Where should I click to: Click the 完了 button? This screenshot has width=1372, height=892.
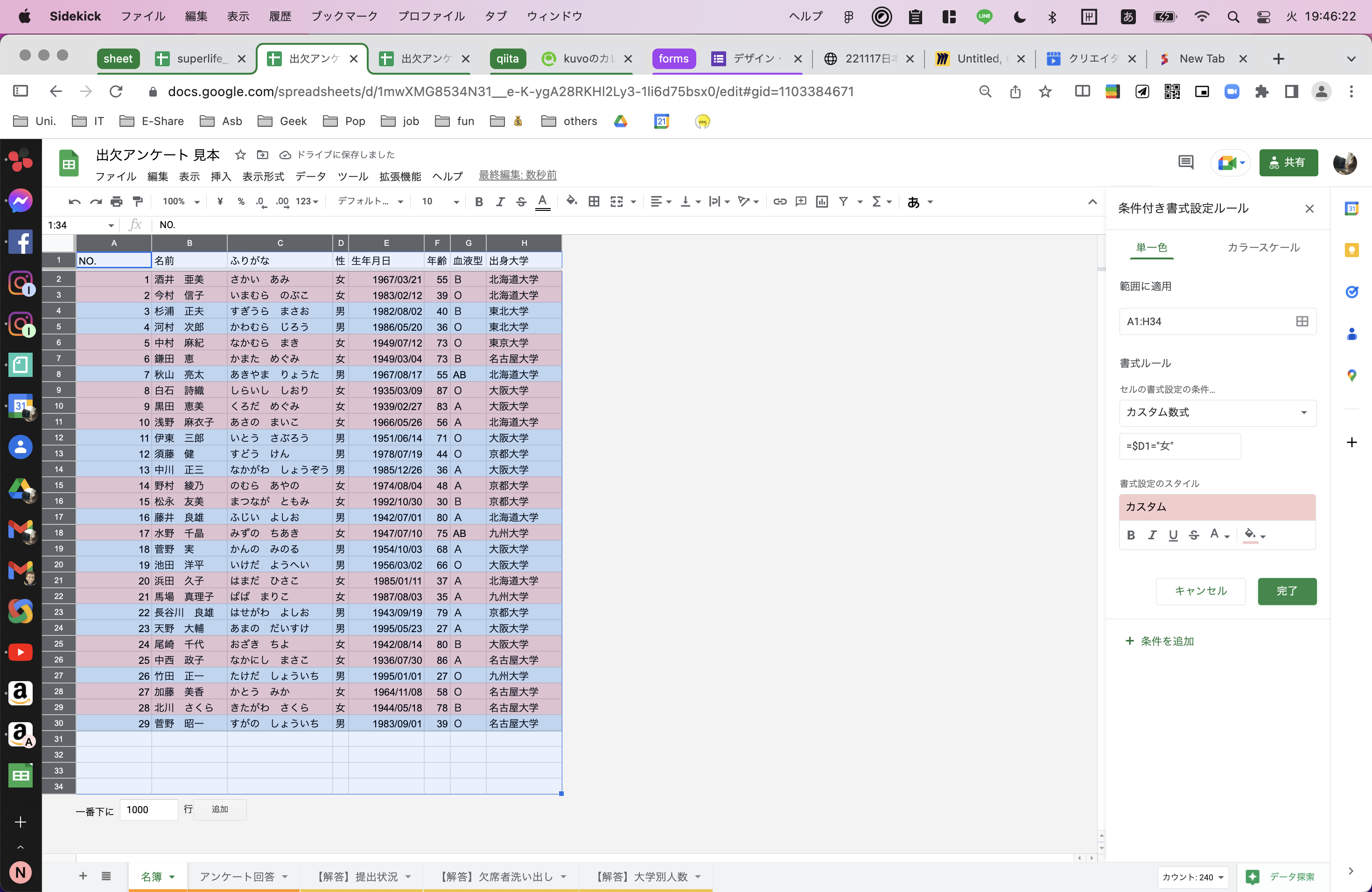point(1287,591)
